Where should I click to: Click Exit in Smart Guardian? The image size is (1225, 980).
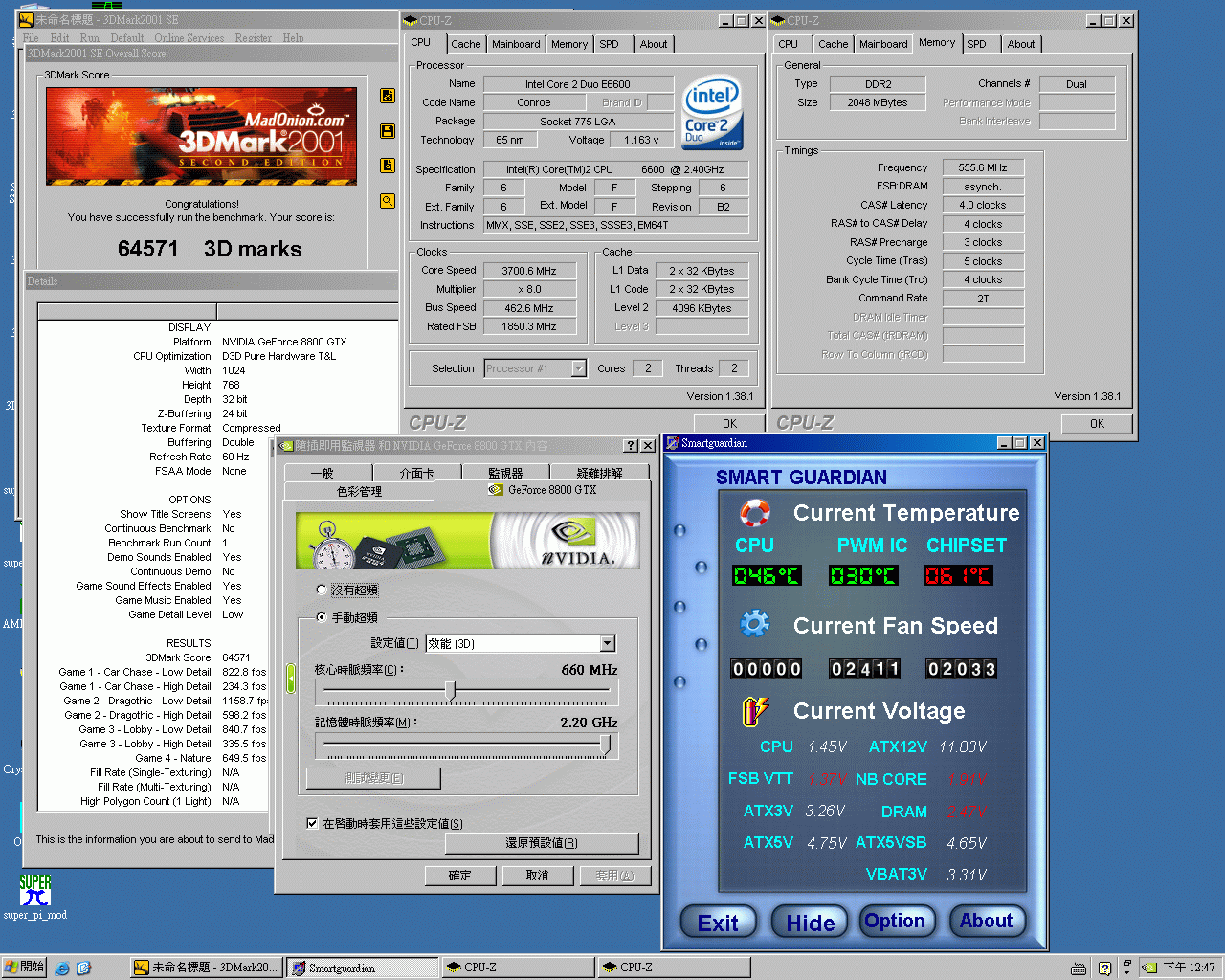pyautogui.click(x=718, y=923)
